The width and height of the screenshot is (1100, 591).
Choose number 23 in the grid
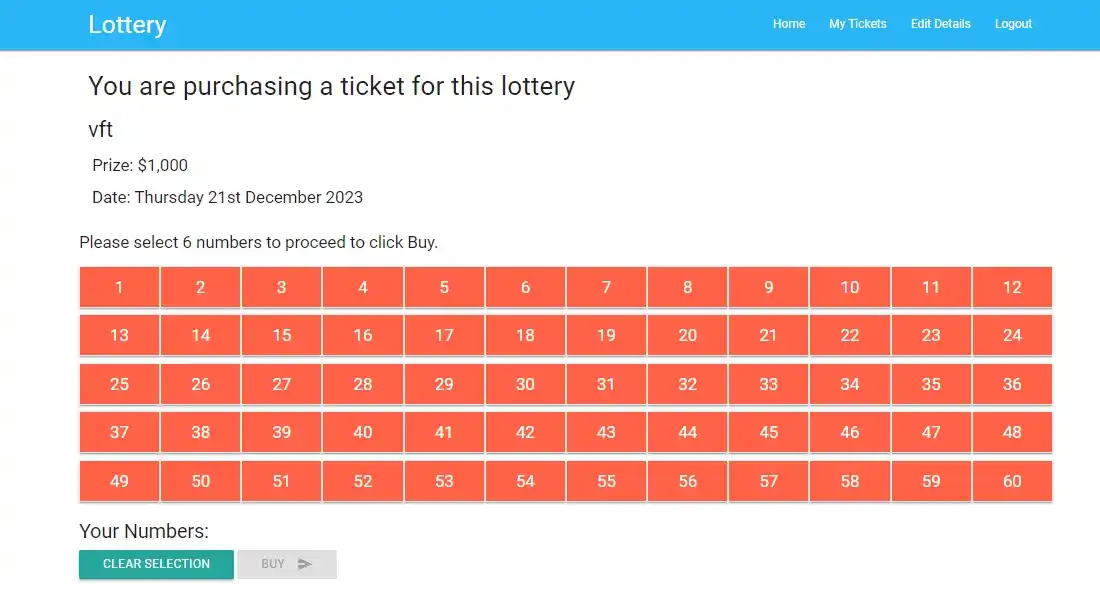(x=931, y=335)
